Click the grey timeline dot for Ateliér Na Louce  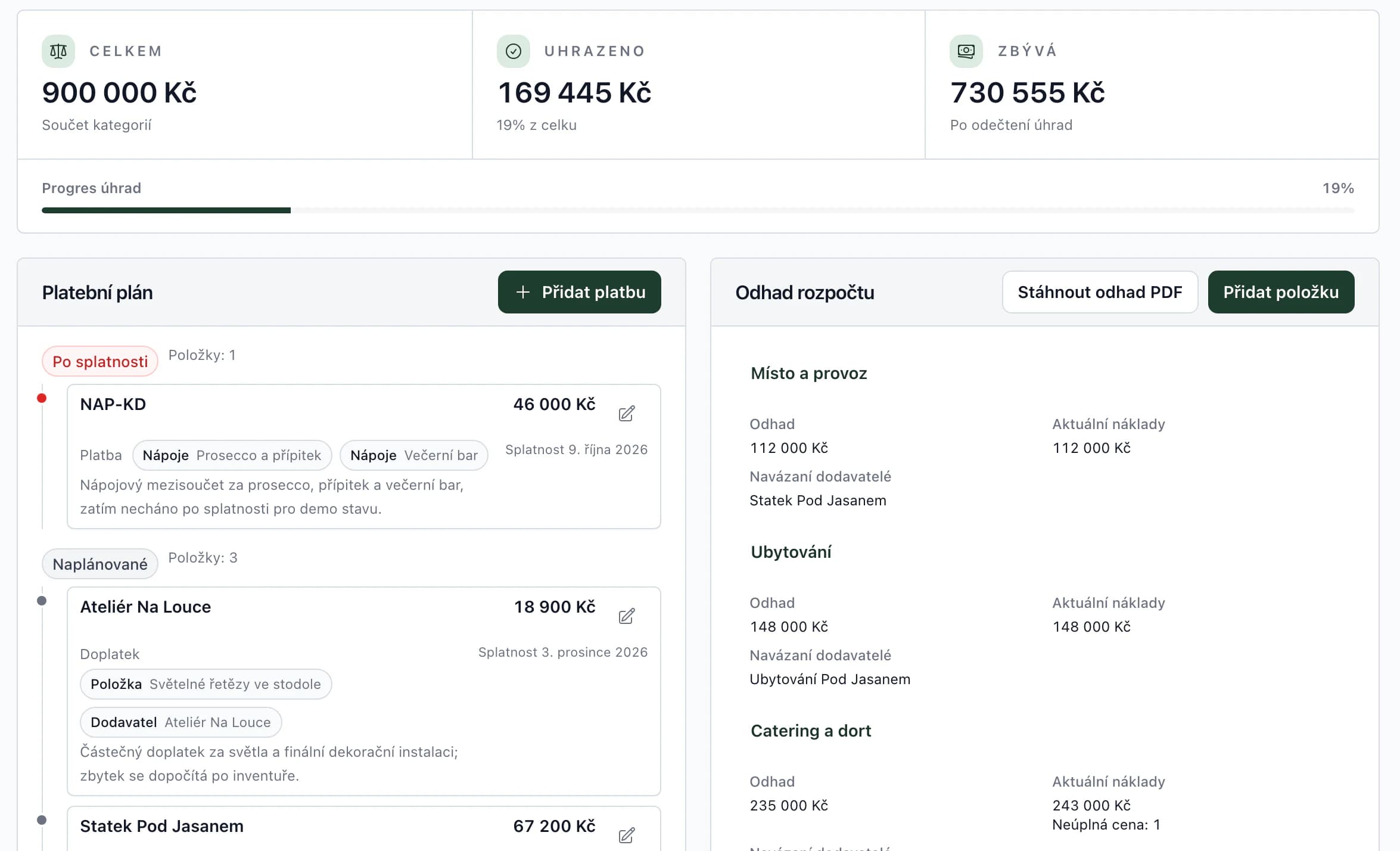(42, 601)
